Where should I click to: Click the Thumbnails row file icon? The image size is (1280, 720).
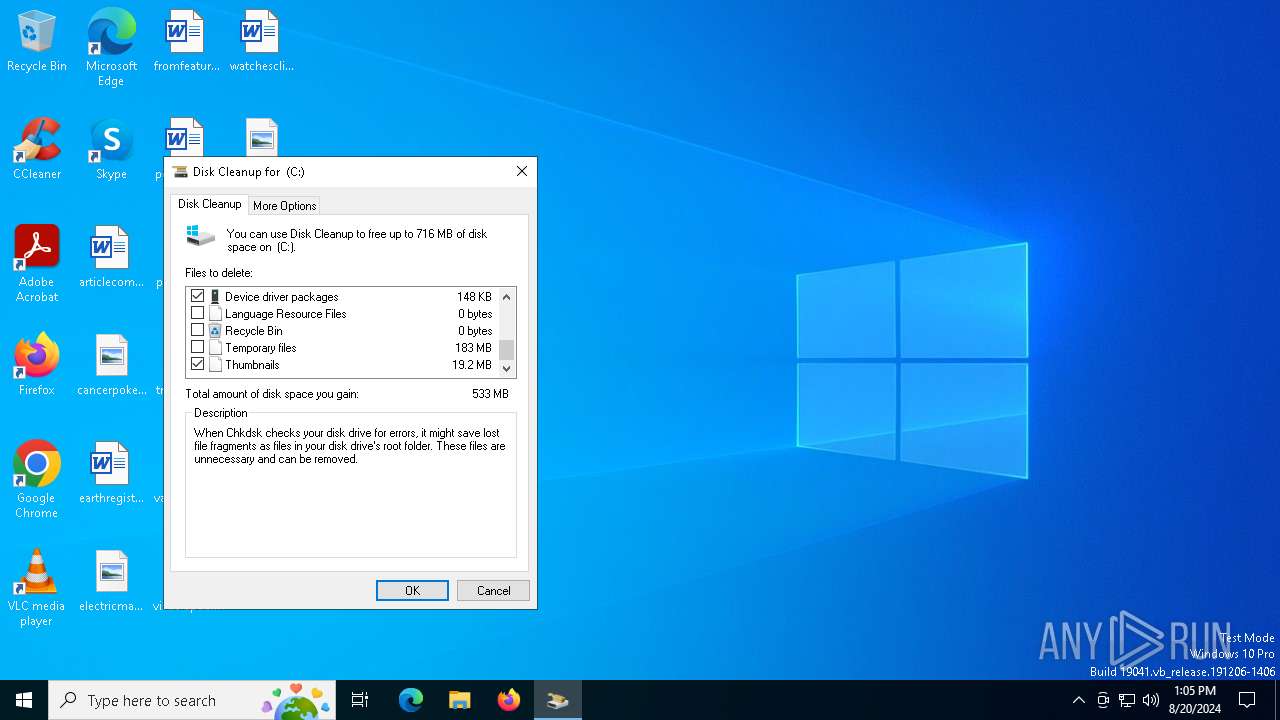(215, 364)
